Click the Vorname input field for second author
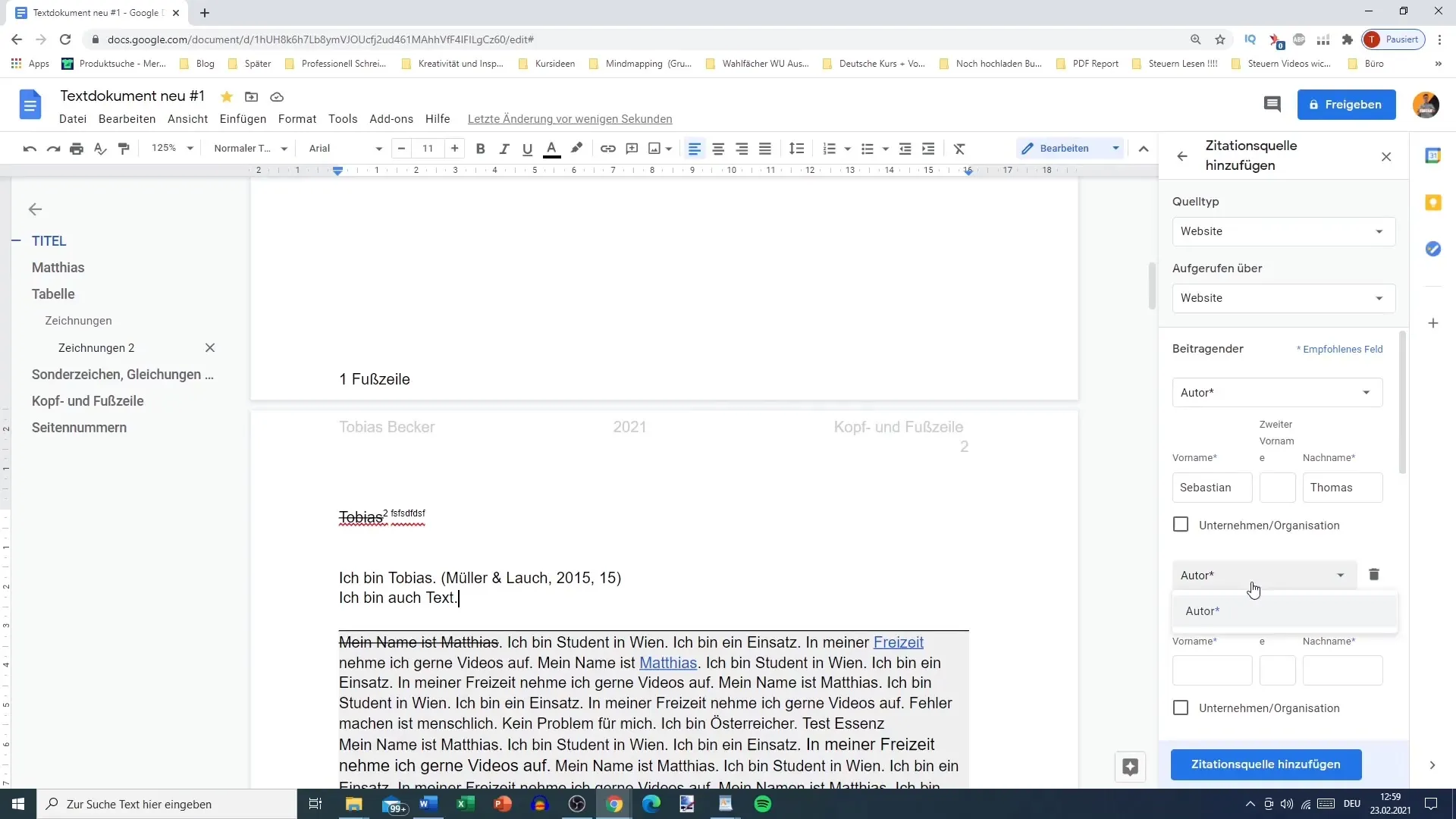This screenshot has width=1456, height=819. [1212, 670]
